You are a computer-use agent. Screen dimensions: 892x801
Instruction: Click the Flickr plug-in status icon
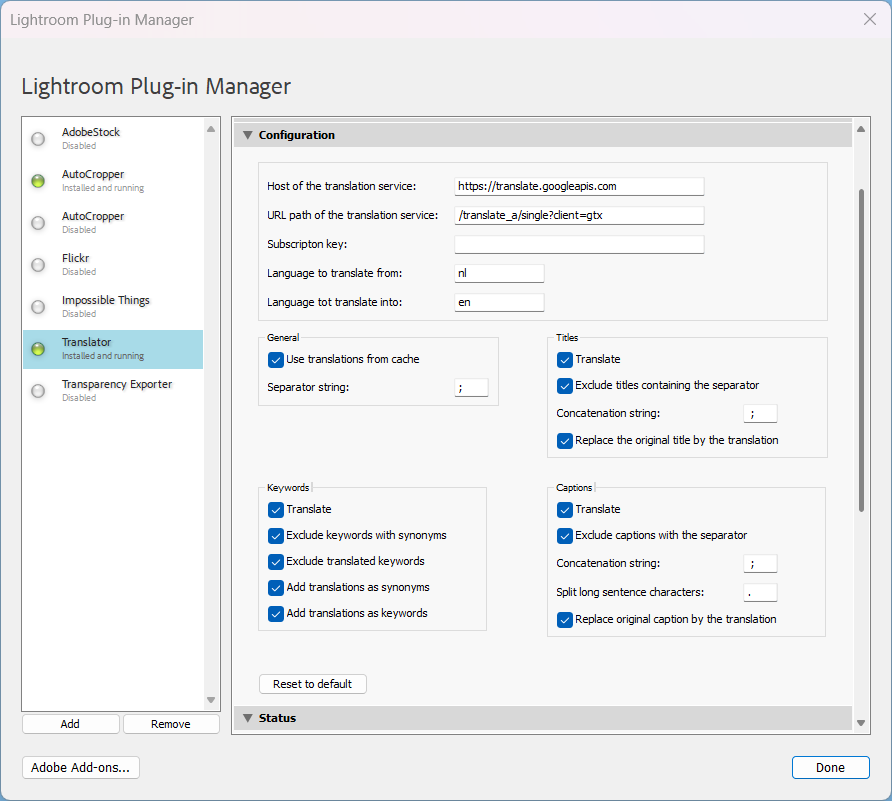pos(38,265)
